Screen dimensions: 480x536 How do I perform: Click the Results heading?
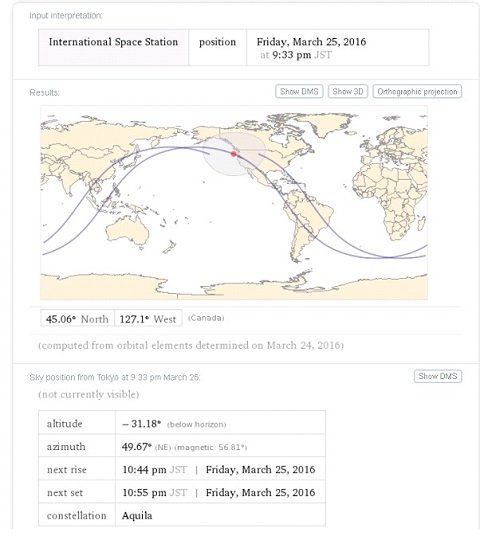pyautogui.click(x=44, y=93)
